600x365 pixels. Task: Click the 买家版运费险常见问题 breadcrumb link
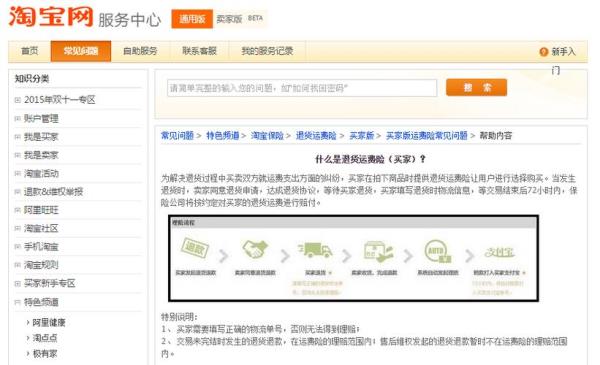pyautogui.click(x=427, y=135)
